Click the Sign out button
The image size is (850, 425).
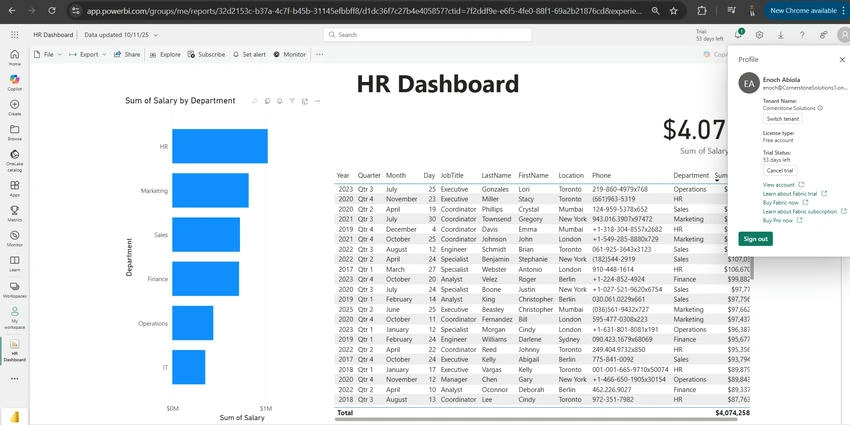756,239
